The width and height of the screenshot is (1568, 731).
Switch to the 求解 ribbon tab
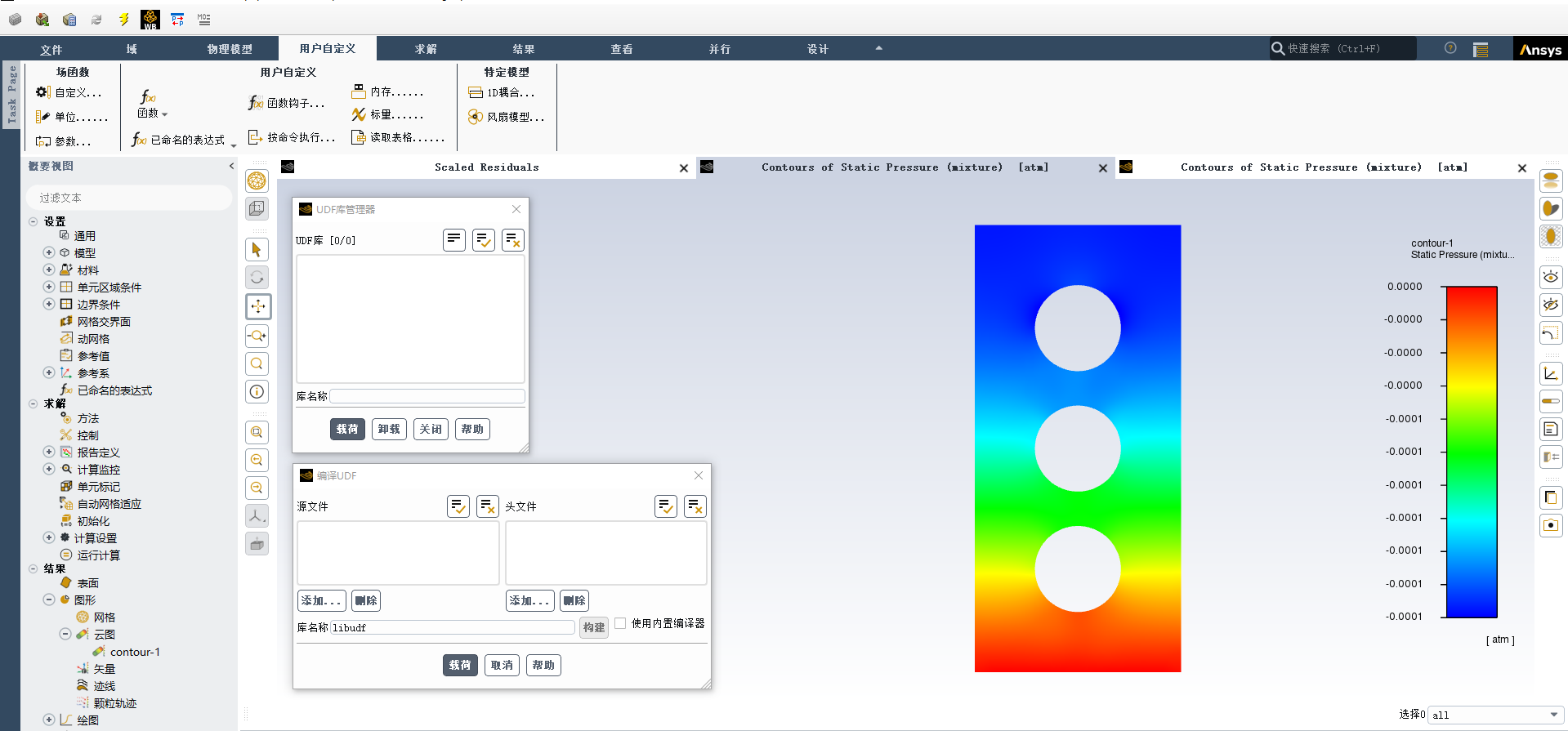coord(426,49)
